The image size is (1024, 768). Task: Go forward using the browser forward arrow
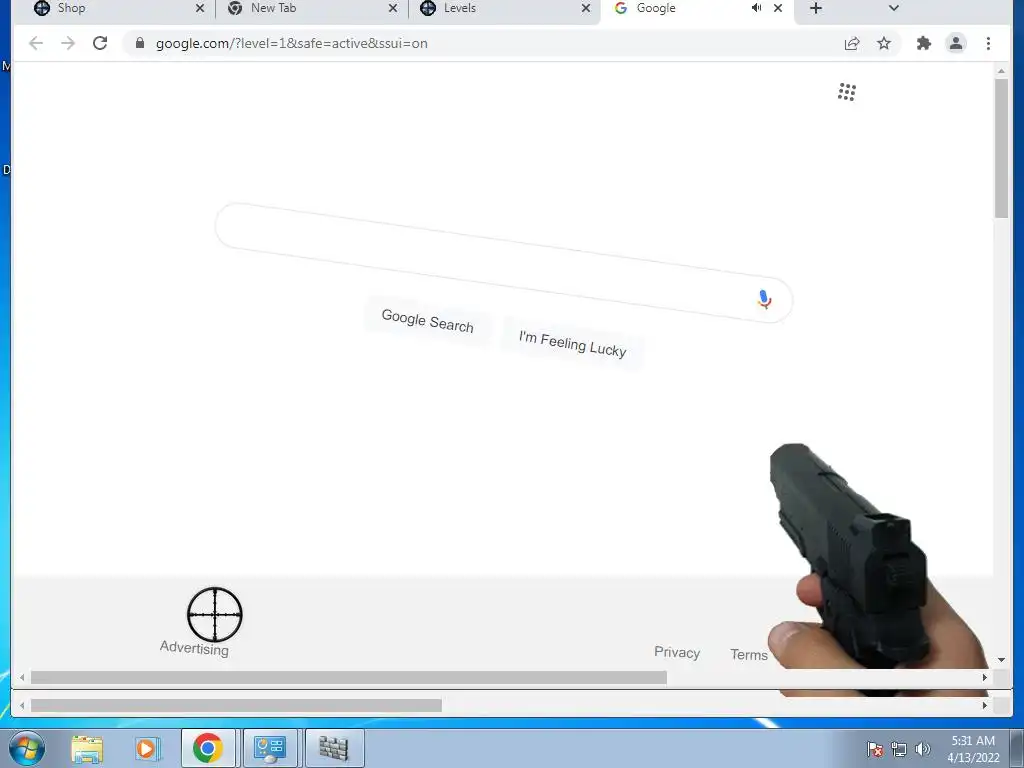click(68, 44)
